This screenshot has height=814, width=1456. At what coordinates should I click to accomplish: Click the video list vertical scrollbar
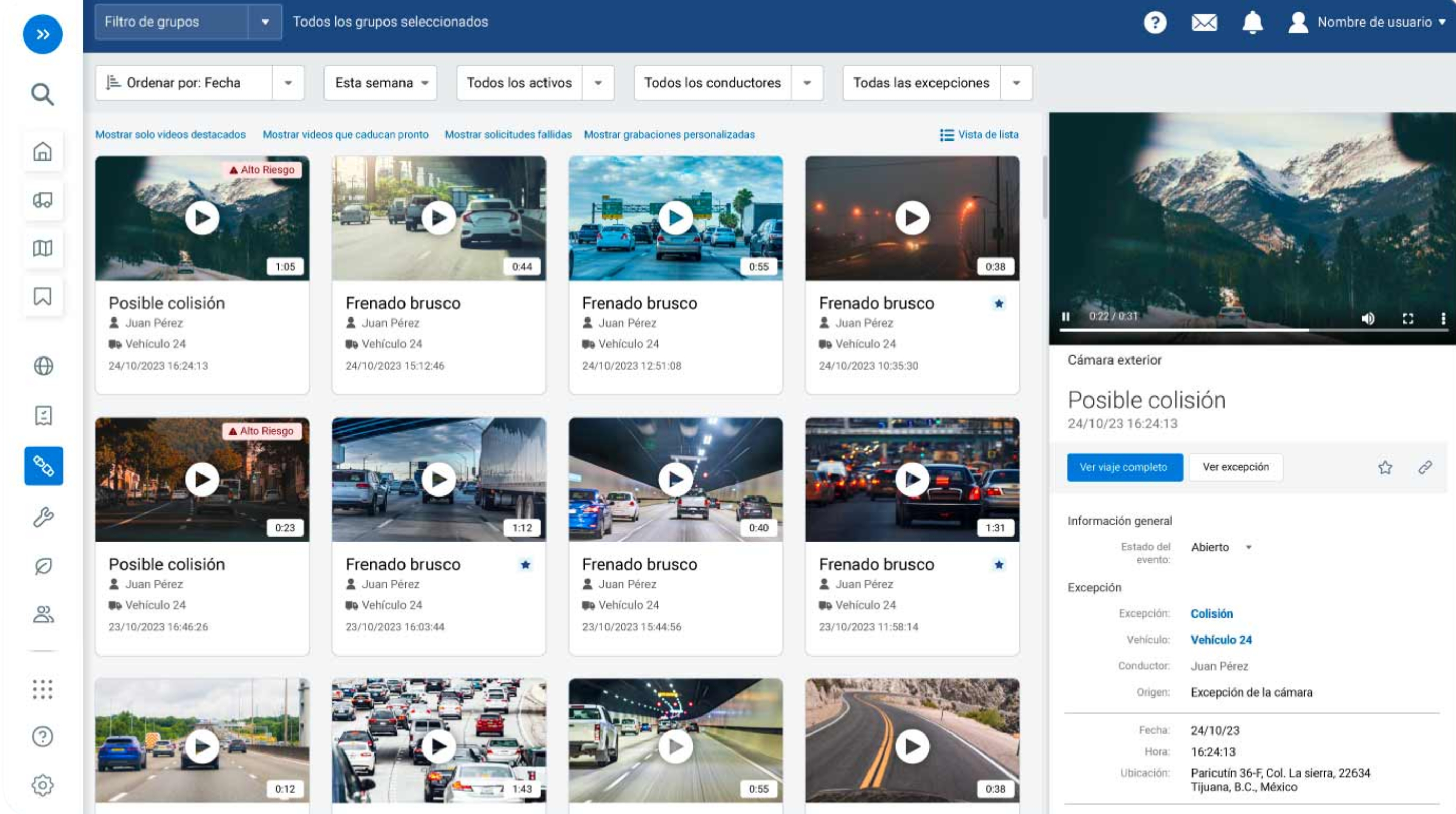click(1044, 187)
